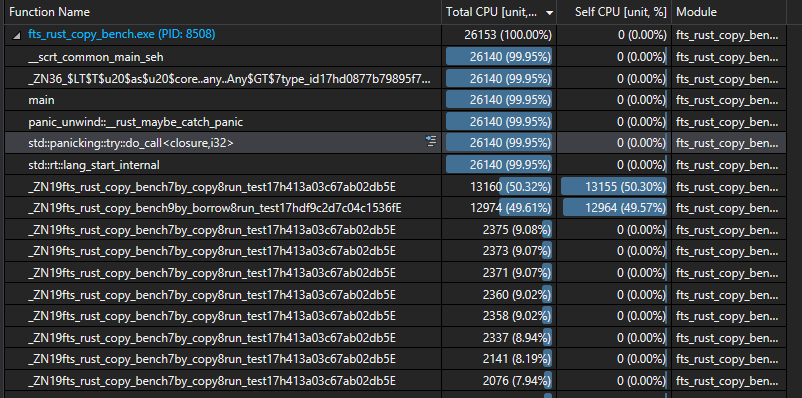
Task: Select the __scrt_common_main_seh row
Action: point(395,57)
